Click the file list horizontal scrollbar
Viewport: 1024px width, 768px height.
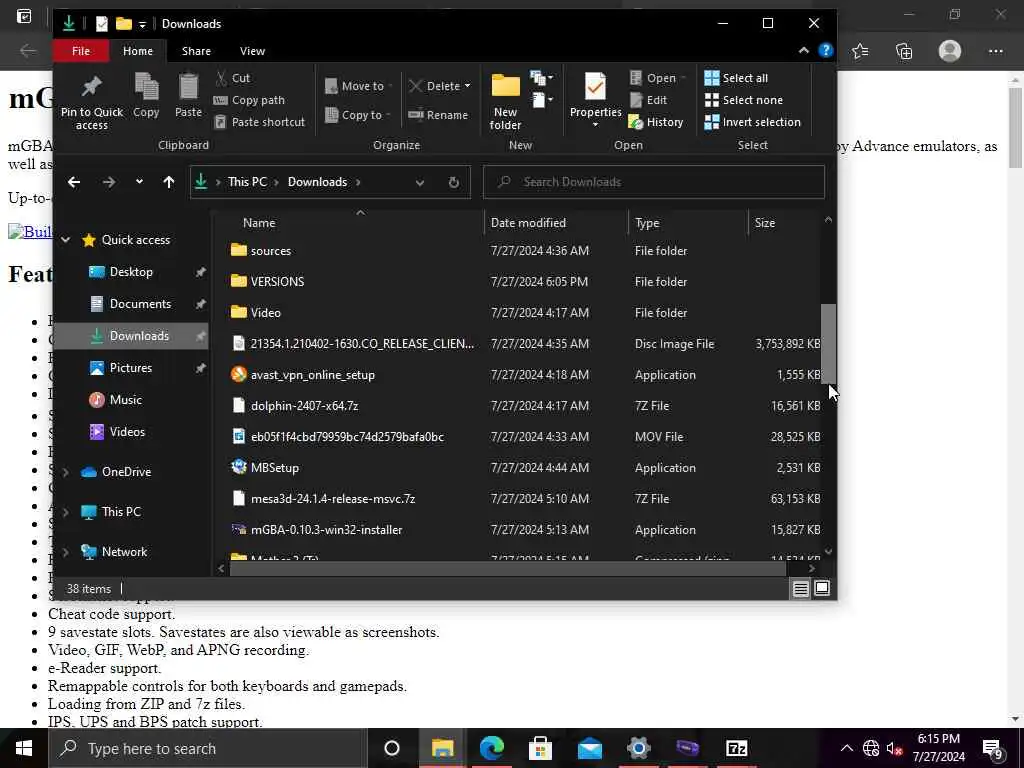tap(508, 569)
